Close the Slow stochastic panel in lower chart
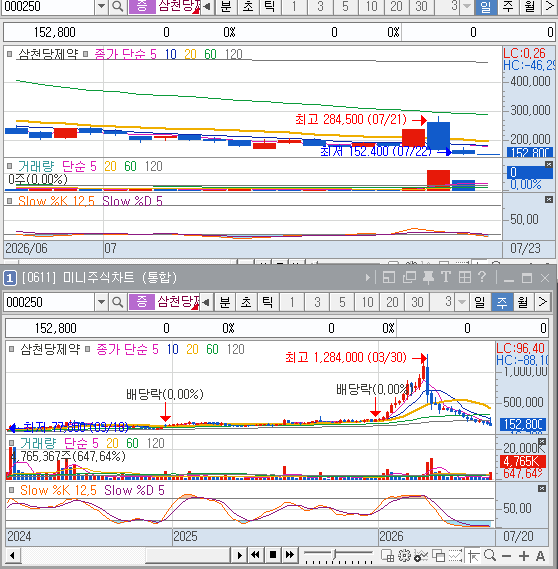Image resolution: width=558 pixels, height=569 pixels. [542, 488]
